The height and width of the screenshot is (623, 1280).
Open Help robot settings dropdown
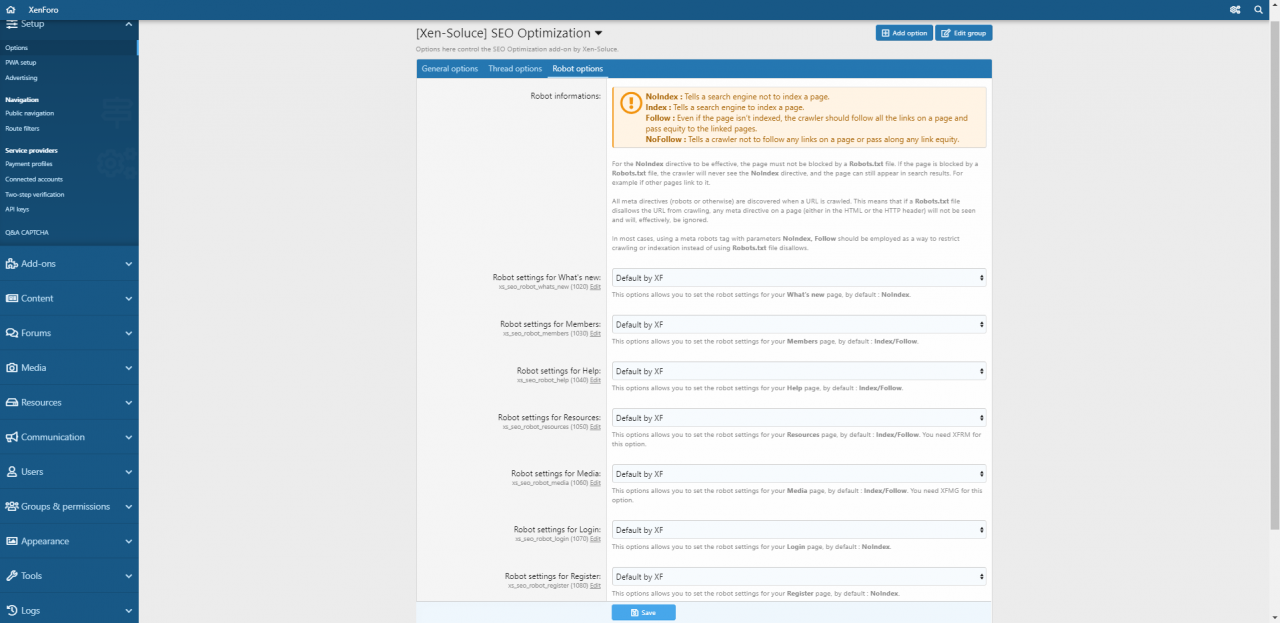tap(799, 371)
